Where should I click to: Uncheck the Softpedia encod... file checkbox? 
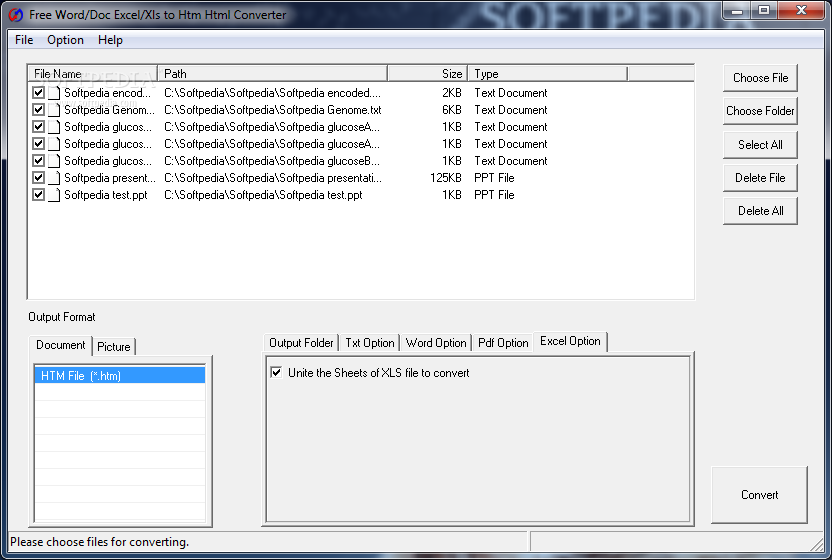click(x=38, y=93)
